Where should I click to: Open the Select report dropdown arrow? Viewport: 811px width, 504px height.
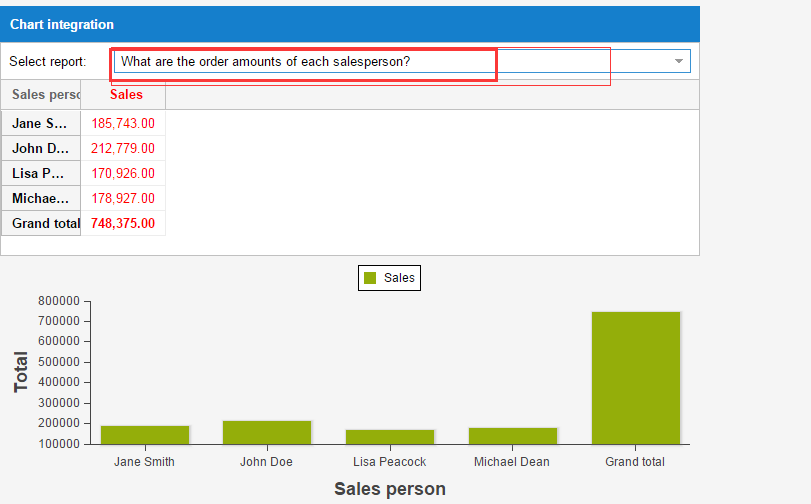tap(679, 61)
